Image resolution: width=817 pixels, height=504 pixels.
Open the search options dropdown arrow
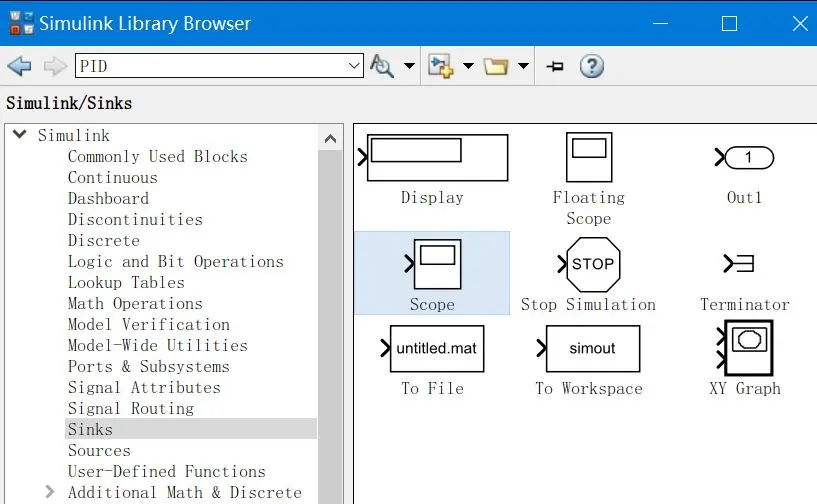410,66
